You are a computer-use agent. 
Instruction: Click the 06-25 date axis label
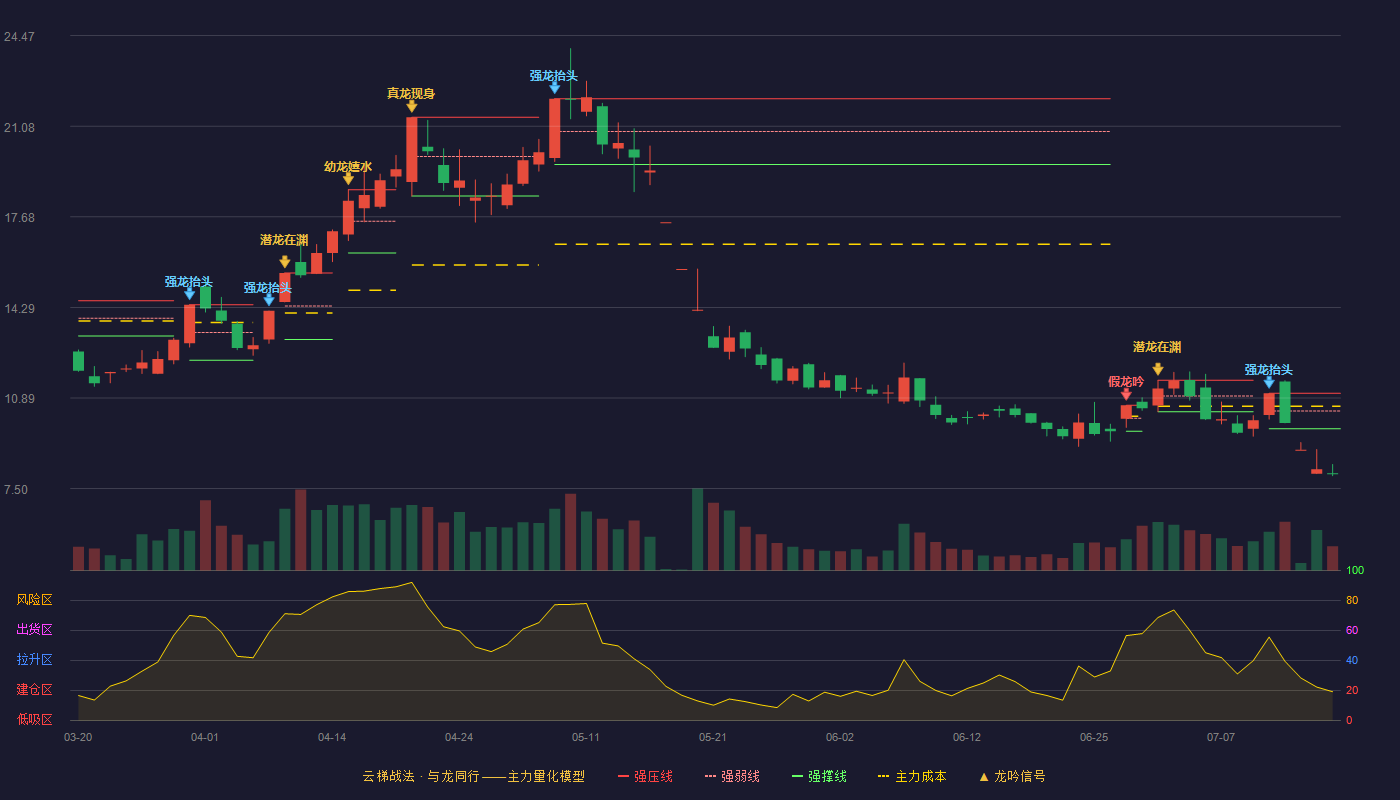pos(1094,737)
